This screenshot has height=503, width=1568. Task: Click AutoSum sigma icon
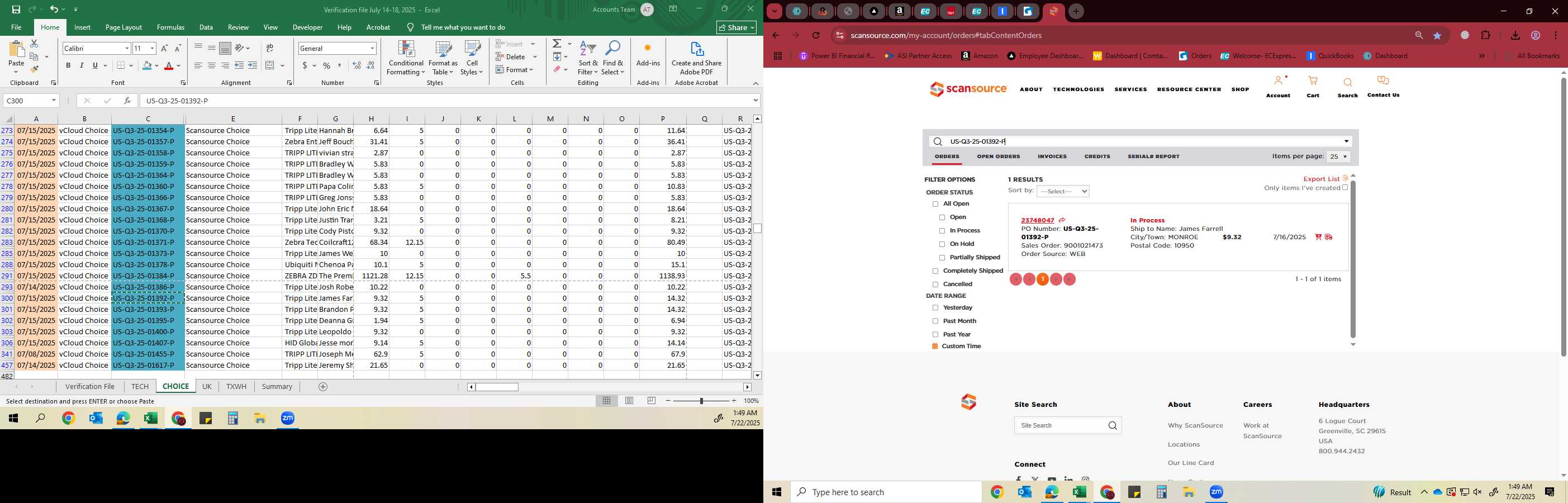[557, 44]
